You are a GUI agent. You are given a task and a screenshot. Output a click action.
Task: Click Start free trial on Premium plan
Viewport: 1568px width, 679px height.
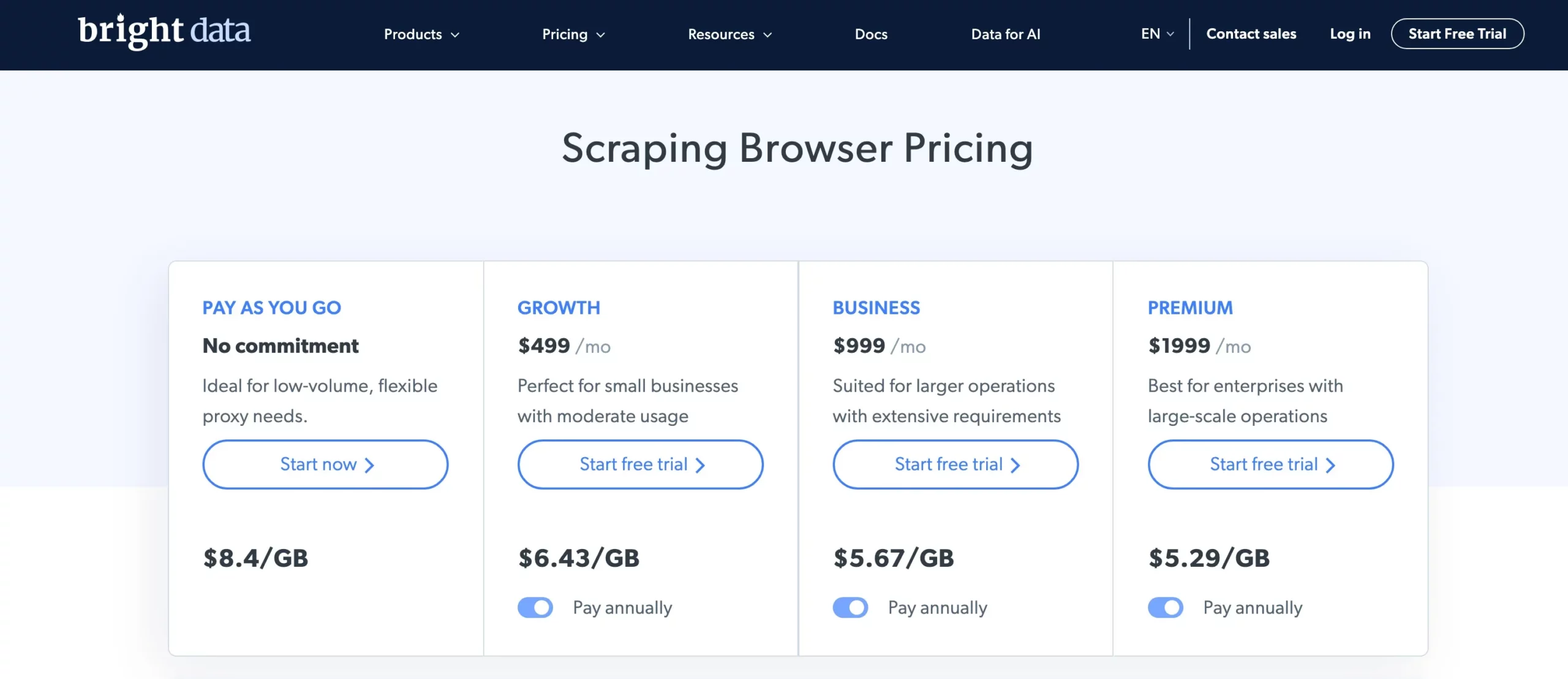(x=1271, y=464)
